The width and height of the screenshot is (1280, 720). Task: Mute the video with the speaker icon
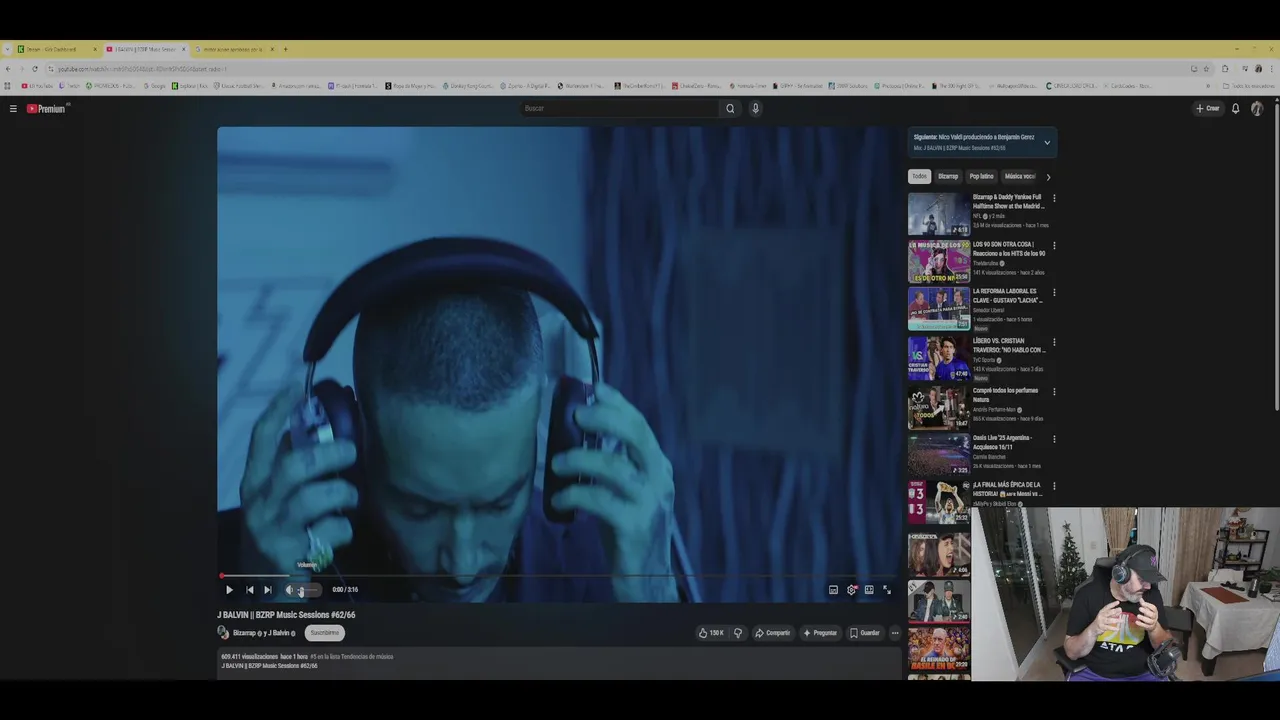point(289,590)
